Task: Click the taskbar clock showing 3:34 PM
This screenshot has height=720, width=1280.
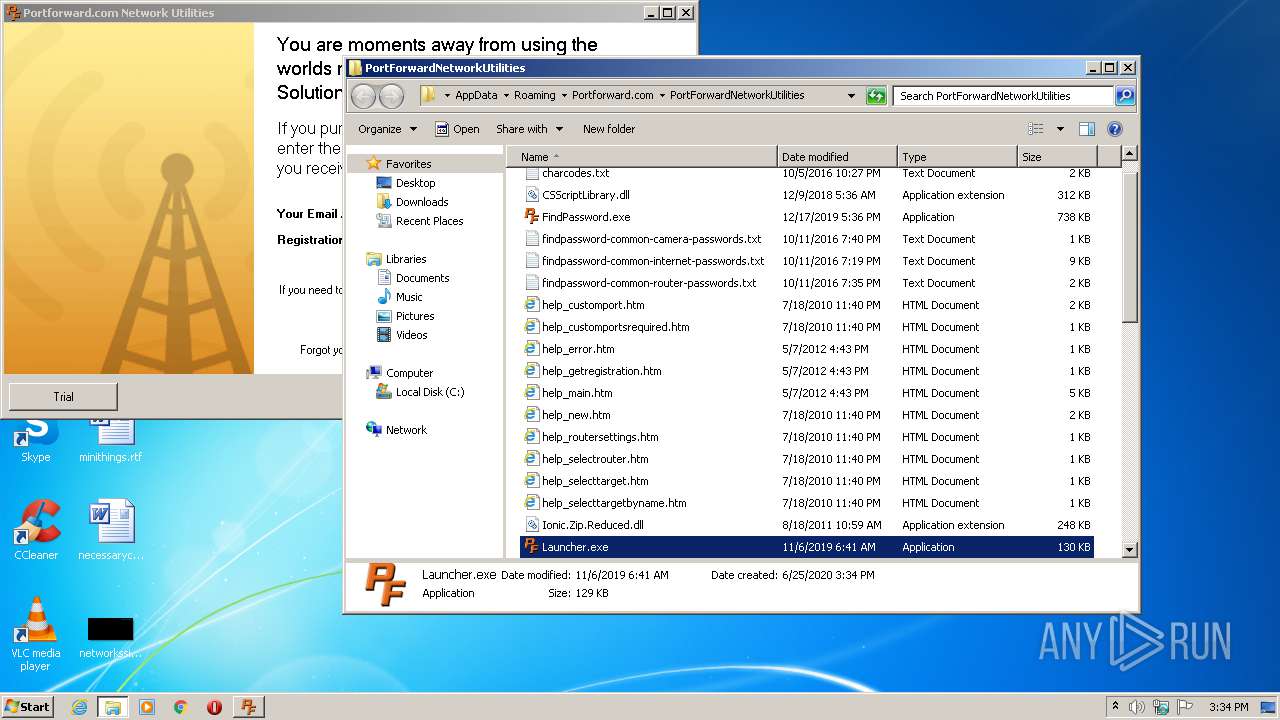Action: [1227, 707]
